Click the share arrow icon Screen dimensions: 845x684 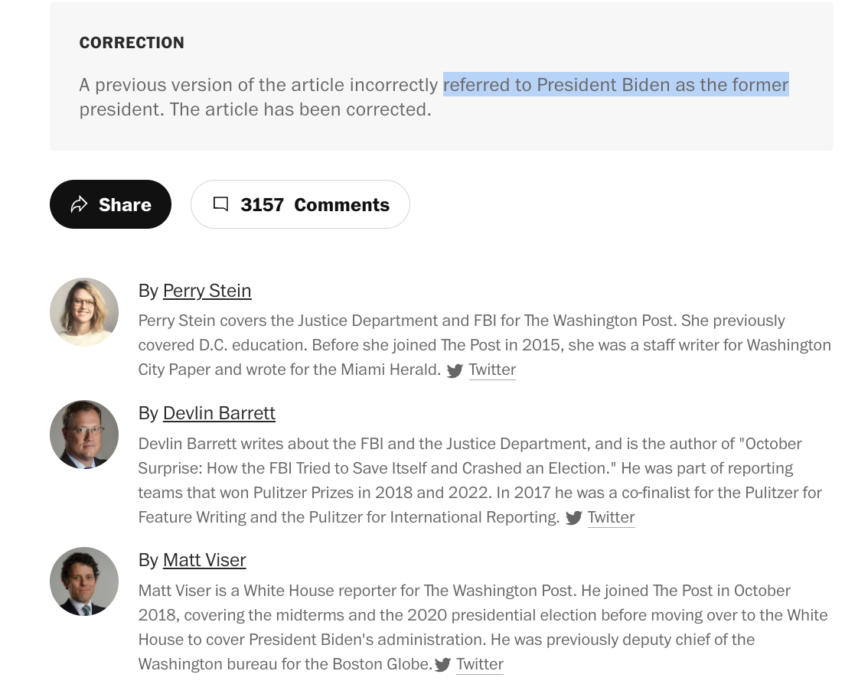[x=79, y=204]
